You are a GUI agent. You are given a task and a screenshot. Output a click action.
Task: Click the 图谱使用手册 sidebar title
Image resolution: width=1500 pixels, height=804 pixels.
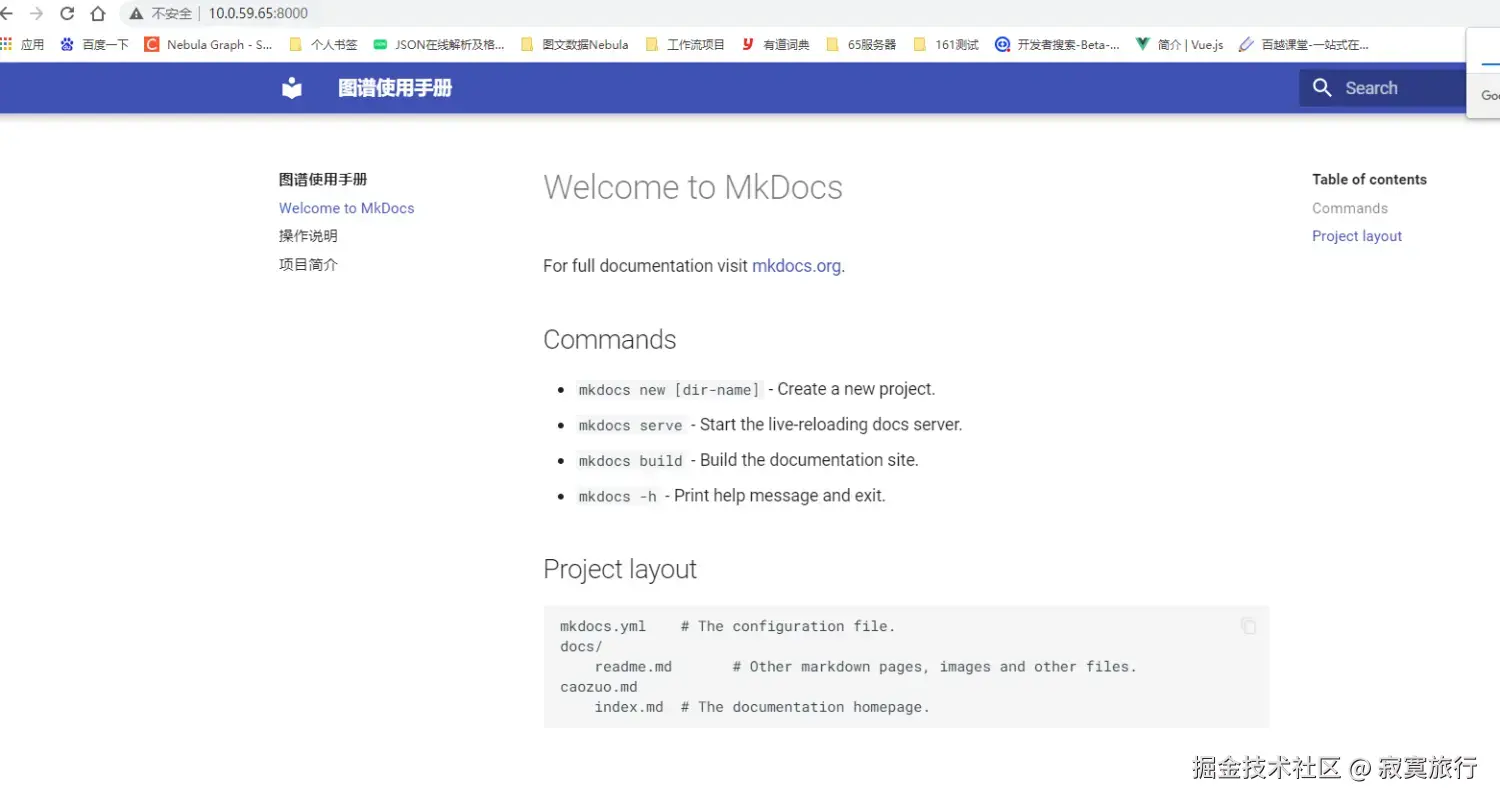click(x=323, y=180)
